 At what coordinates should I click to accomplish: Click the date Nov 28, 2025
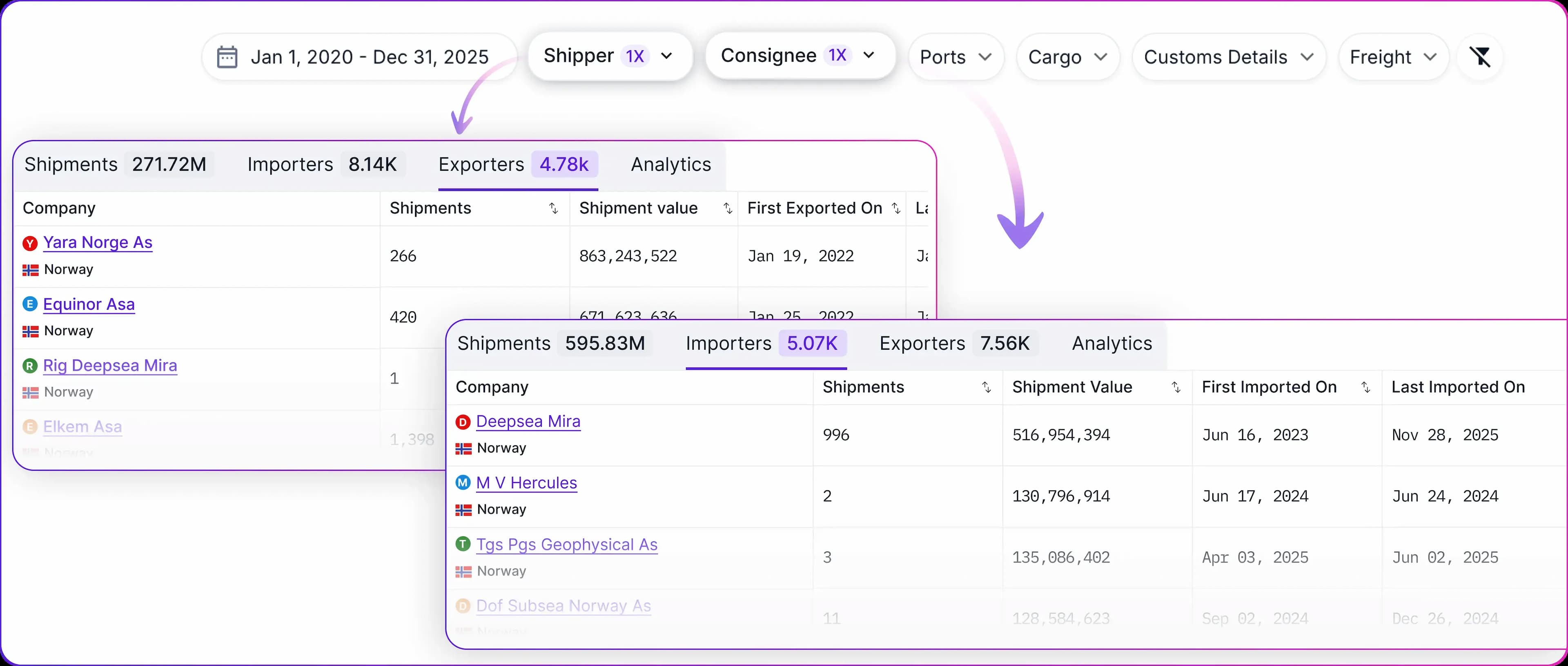tap(1445, 435)
